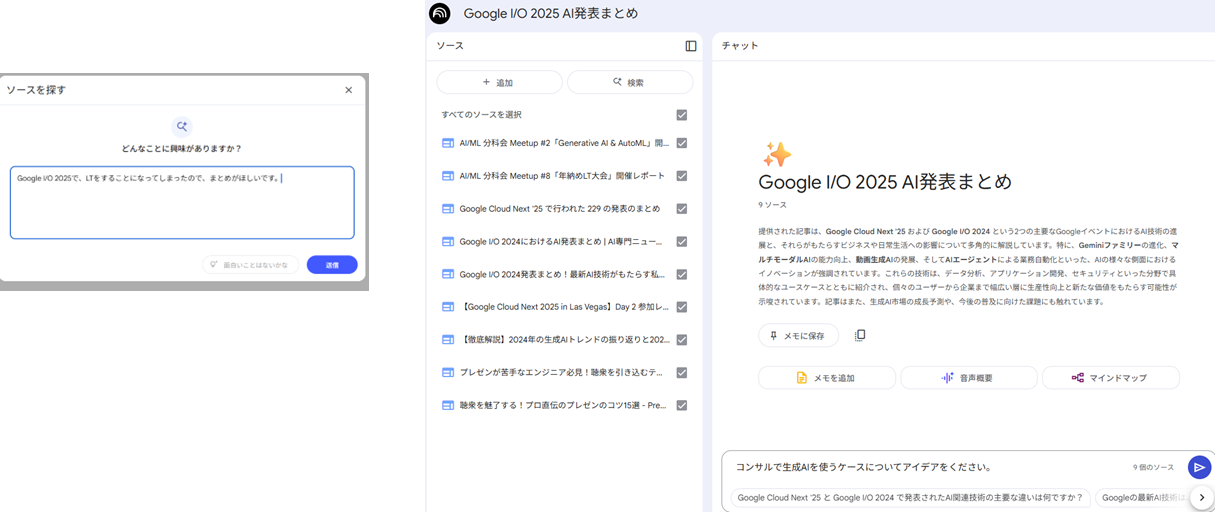The height and width of the screenshot is (512, 1215).
Task: Open source Google Cloud Next '25 で行われた 229
Action: click(x=560, y=209)
